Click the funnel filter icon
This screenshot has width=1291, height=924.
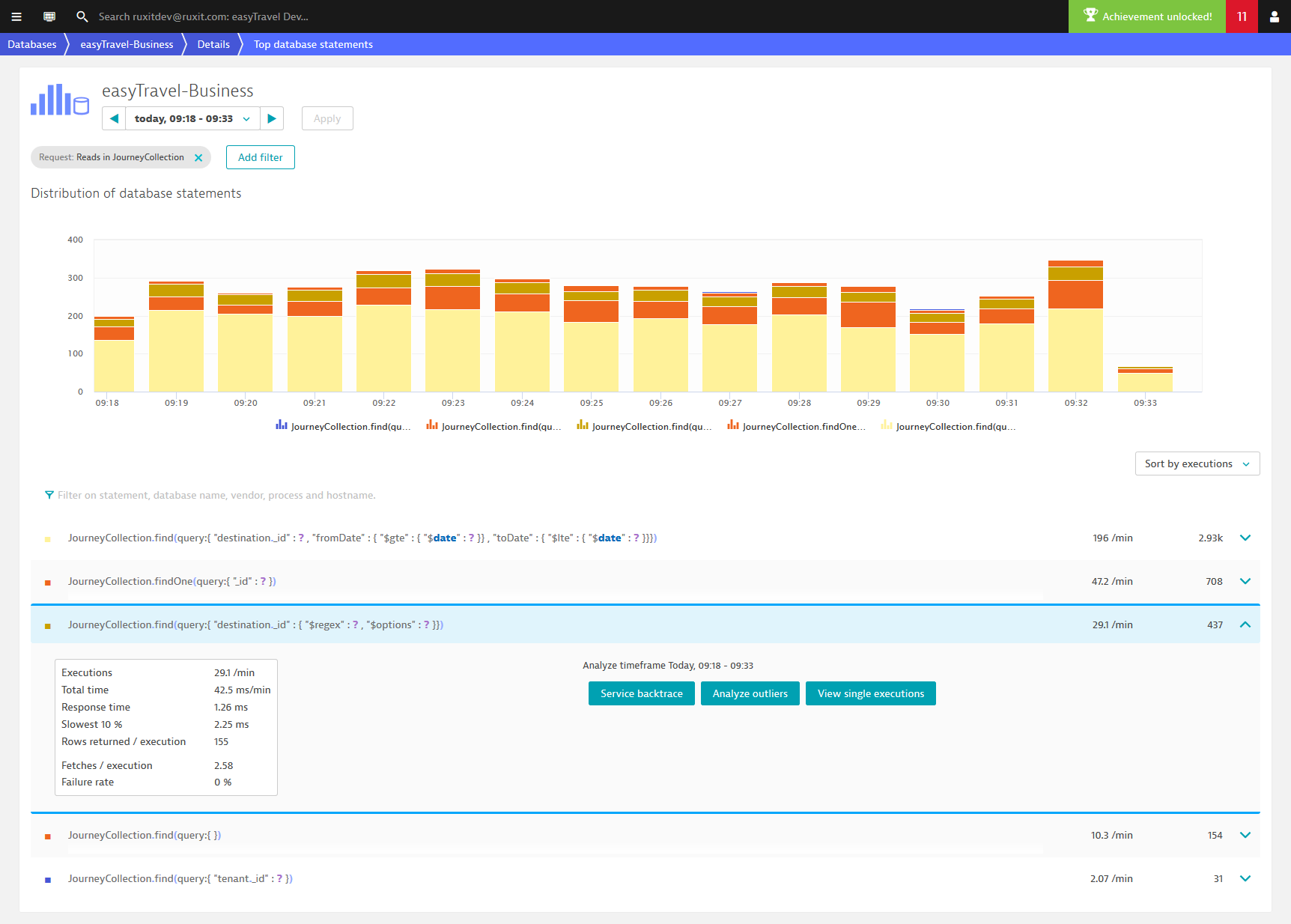pyautogui.click(x=49, y=495)
